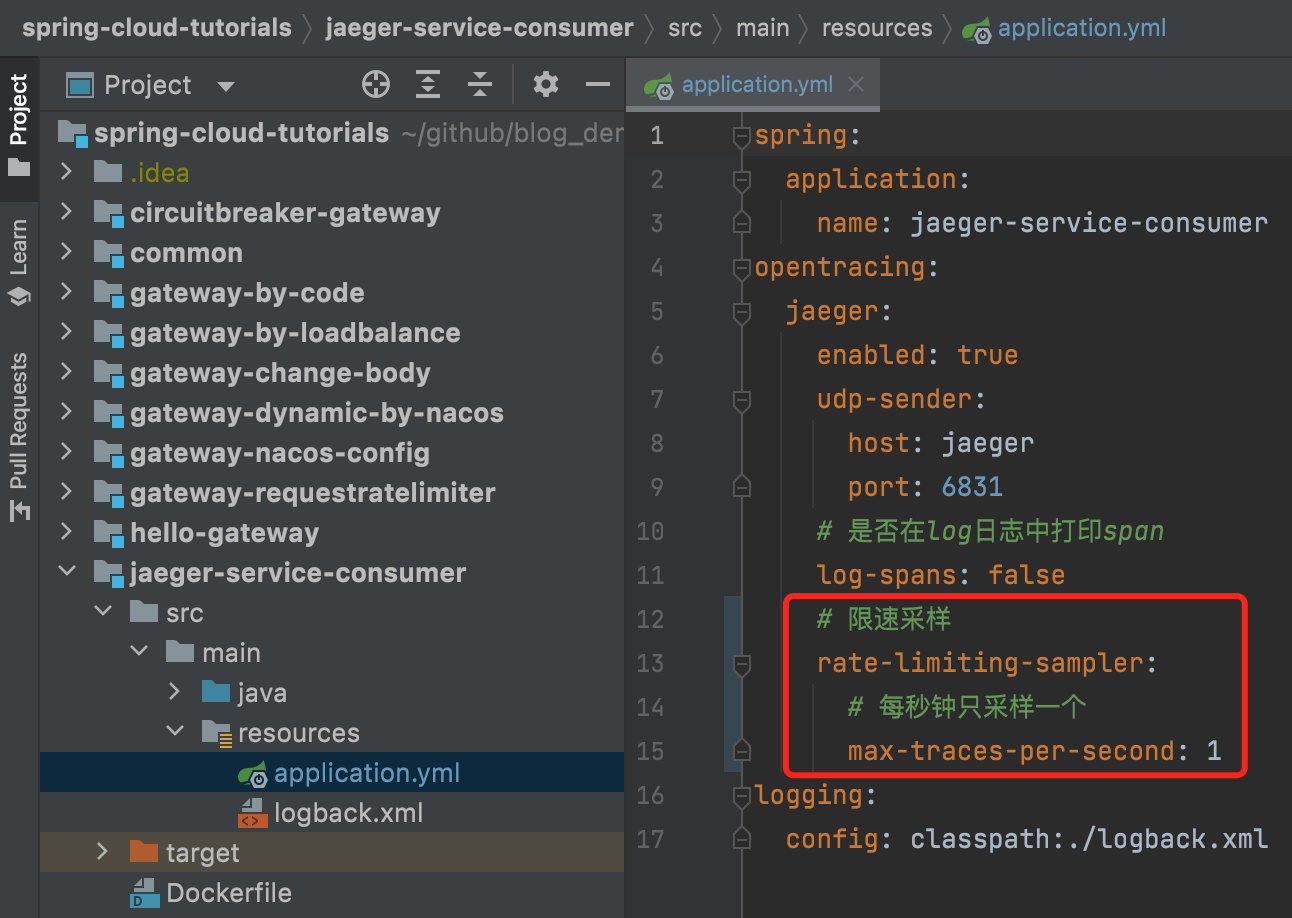Expand the java folder chevron
Screen dimensions: 1292x918
click(x=175, y=692)
